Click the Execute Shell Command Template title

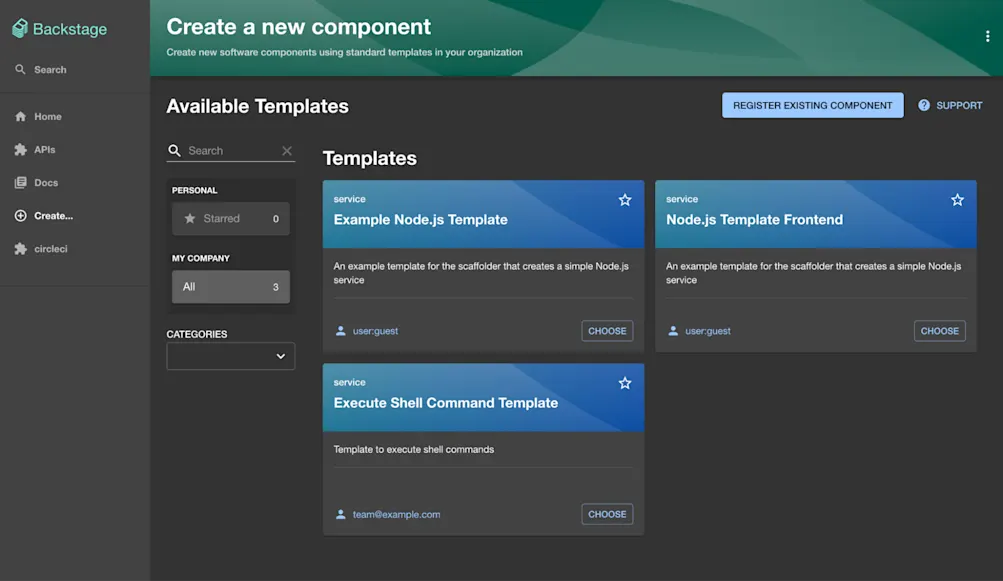pos(445,402)
